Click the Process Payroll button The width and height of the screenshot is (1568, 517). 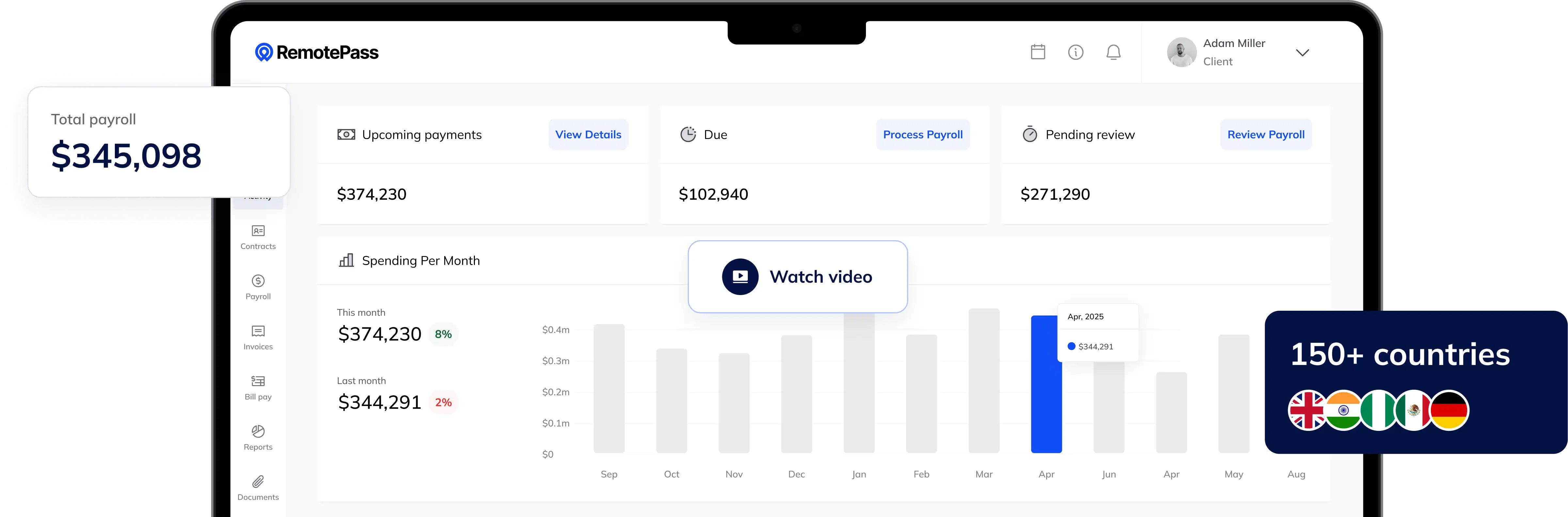tap(923, 134)
